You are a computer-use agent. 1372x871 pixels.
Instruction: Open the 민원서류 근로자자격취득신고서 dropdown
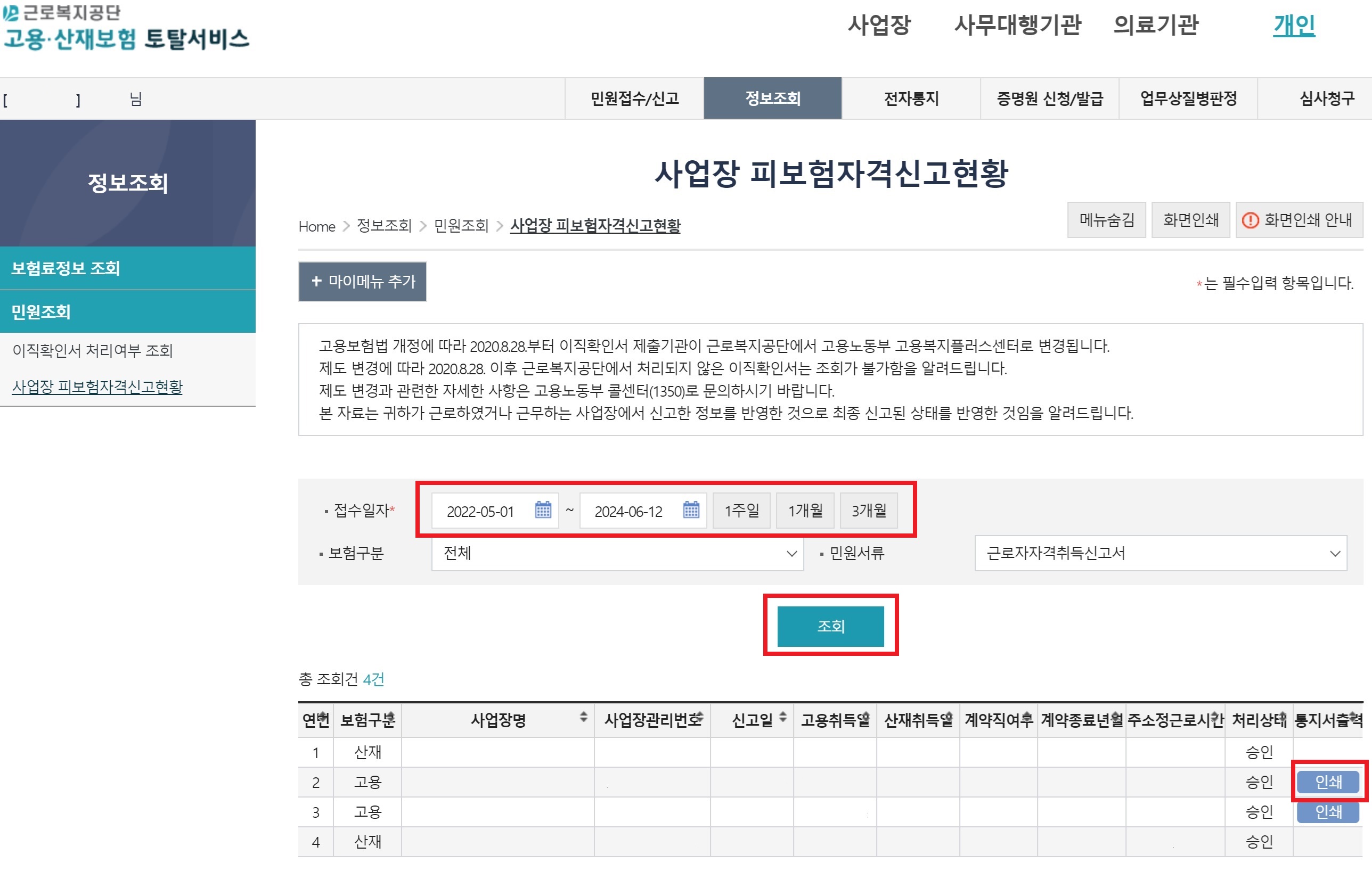coord(1160,553)
